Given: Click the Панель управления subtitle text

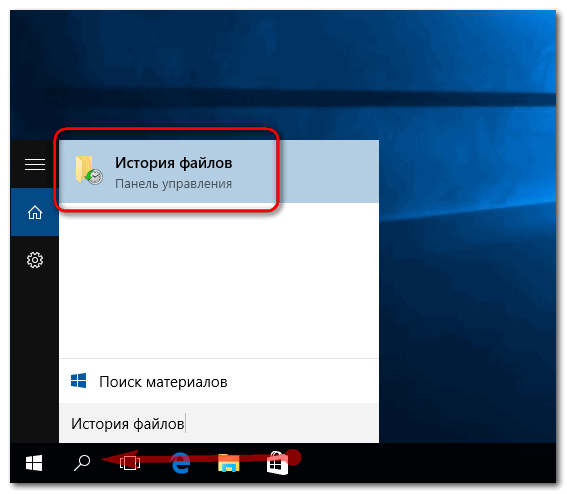Looking at the screenshot, I should (173, 184).
